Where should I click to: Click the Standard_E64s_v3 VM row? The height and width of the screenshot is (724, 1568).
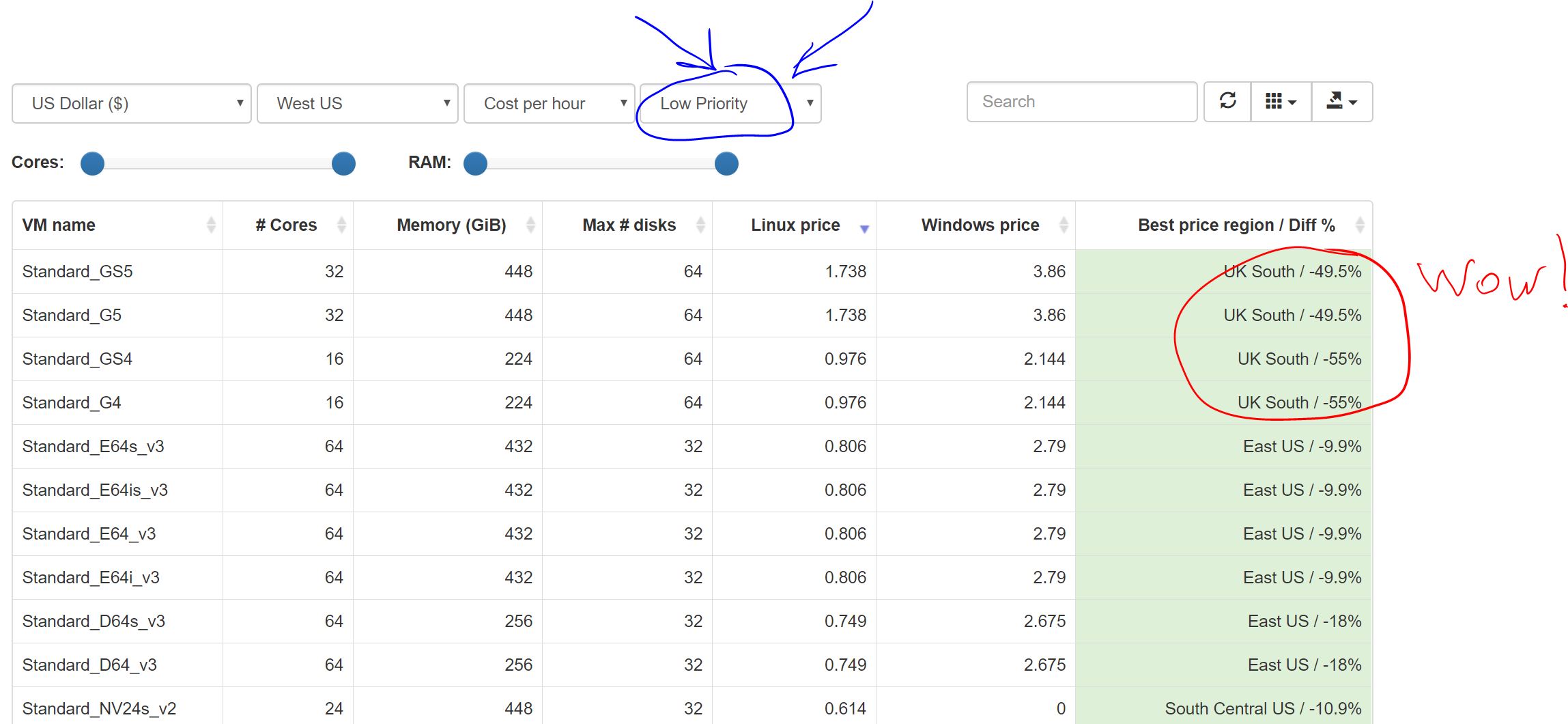pyautogui.click(x=93, y=447)
